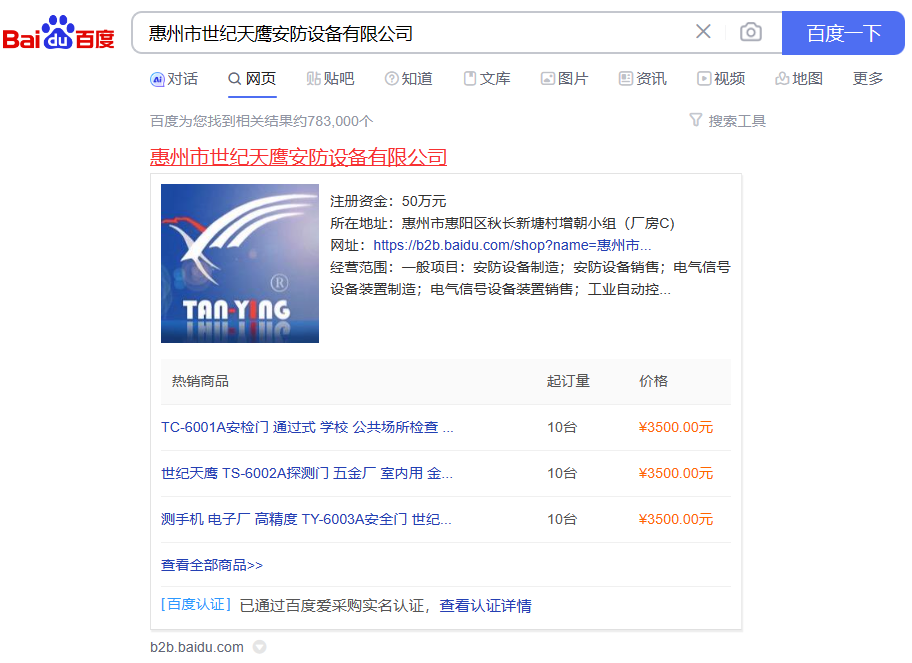Open camera image search
Screen dimensions: 912x663
tap(750, 32)
